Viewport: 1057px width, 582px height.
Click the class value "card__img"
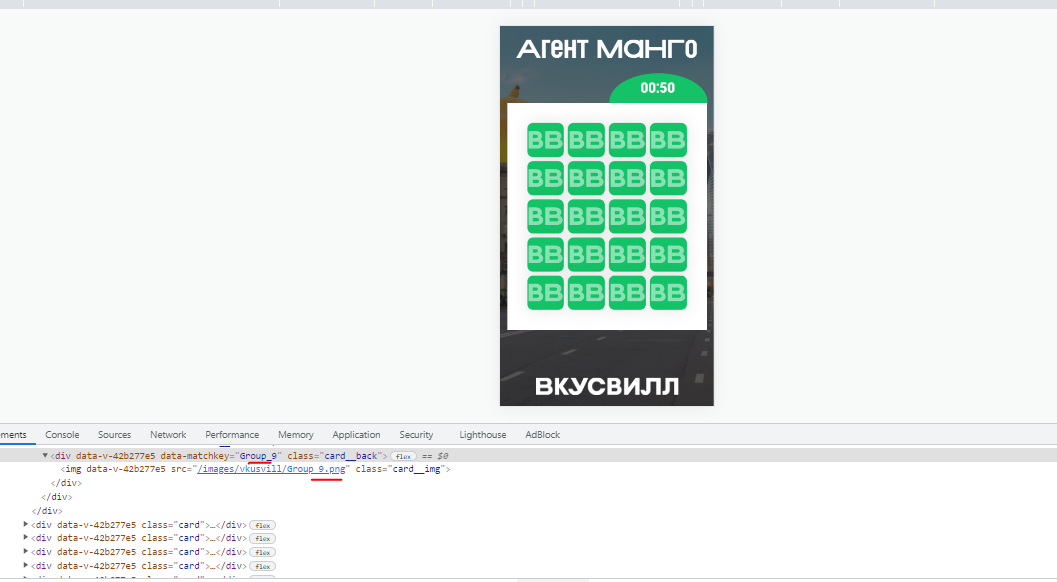418,469
